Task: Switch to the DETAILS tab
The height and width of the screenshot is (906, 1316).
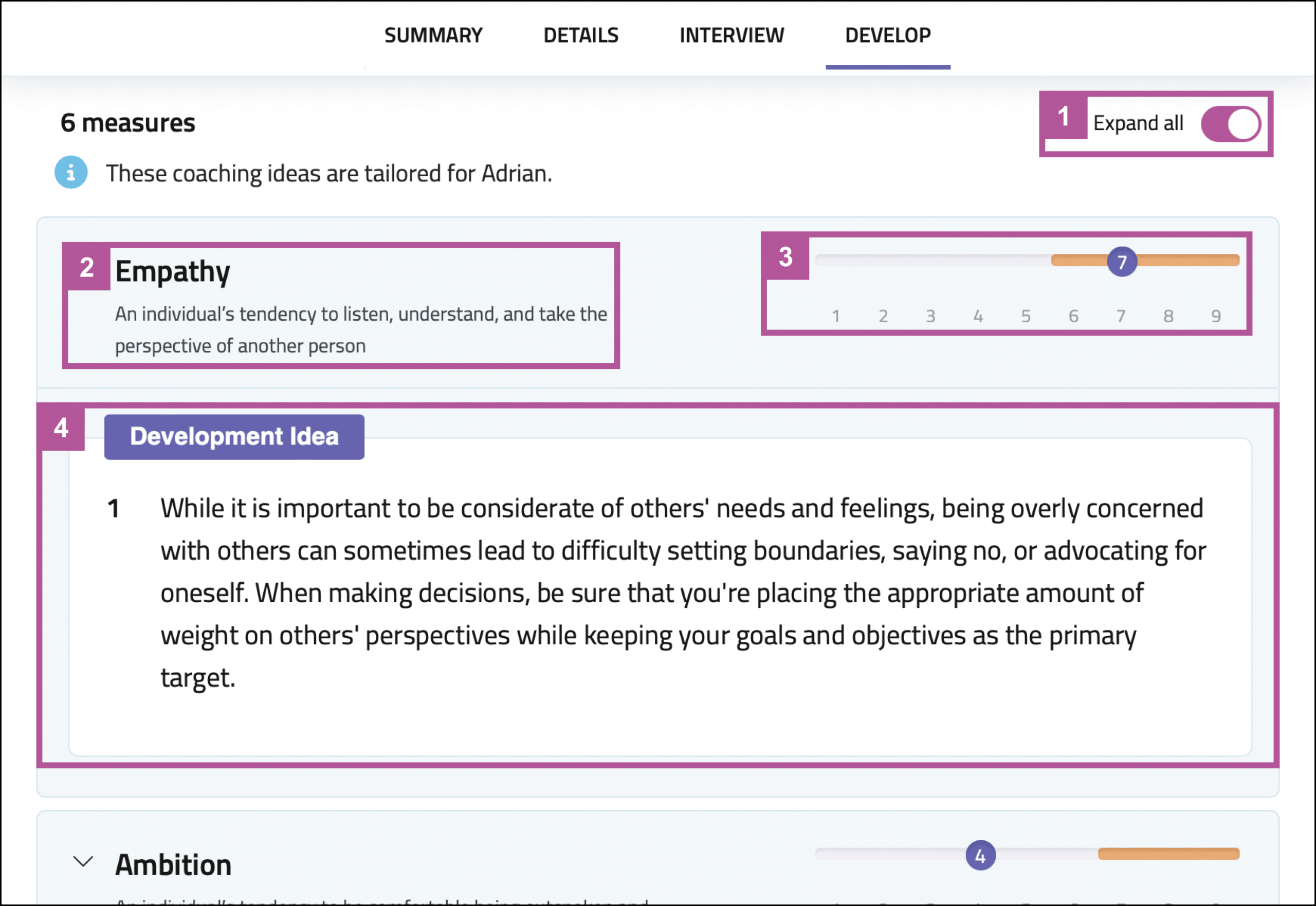Action: (581, 35)
